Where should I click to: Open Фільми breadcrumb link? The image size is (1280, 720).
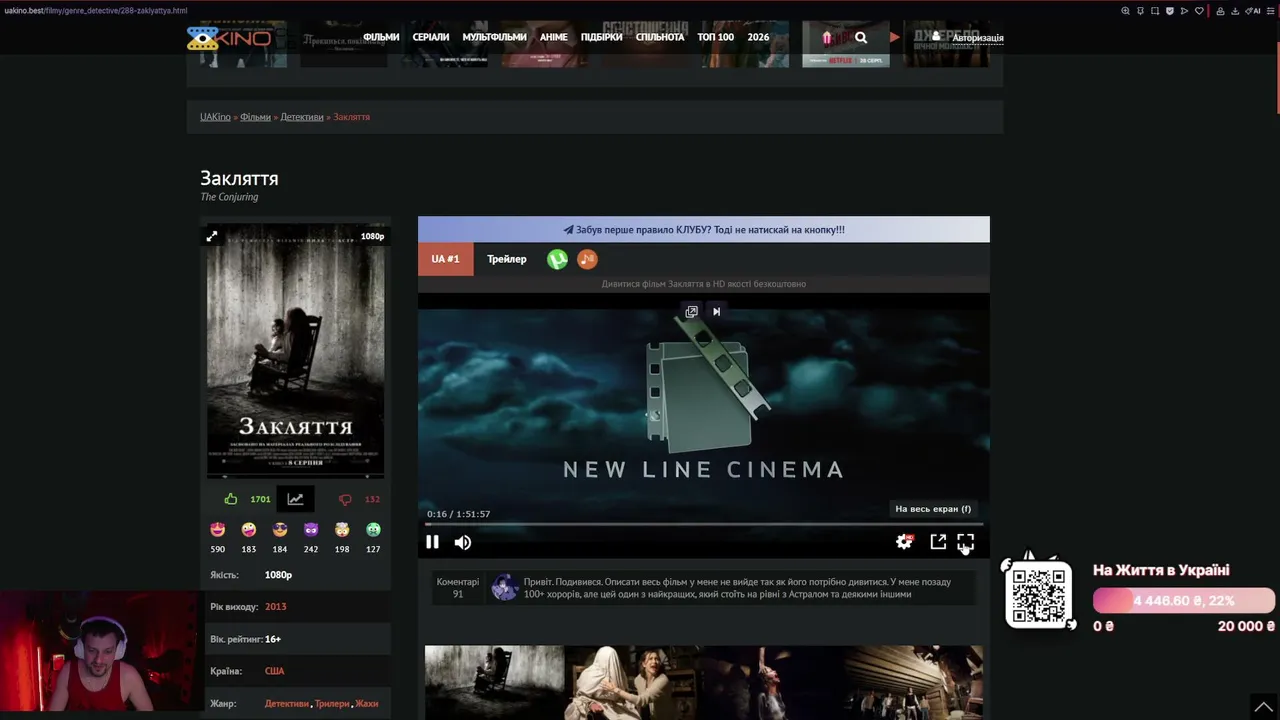pos(255,117)
